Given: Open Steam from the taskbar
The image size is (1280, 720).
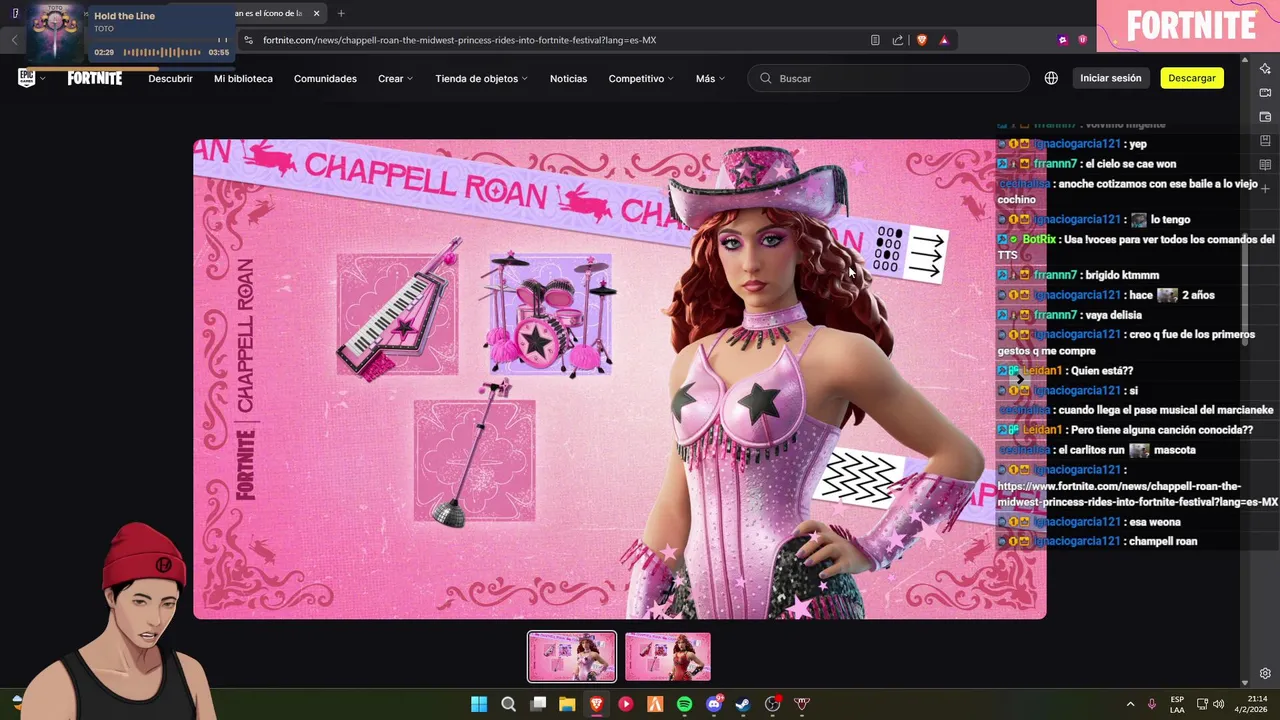Looking at the screenshot, I should point(743,704).
